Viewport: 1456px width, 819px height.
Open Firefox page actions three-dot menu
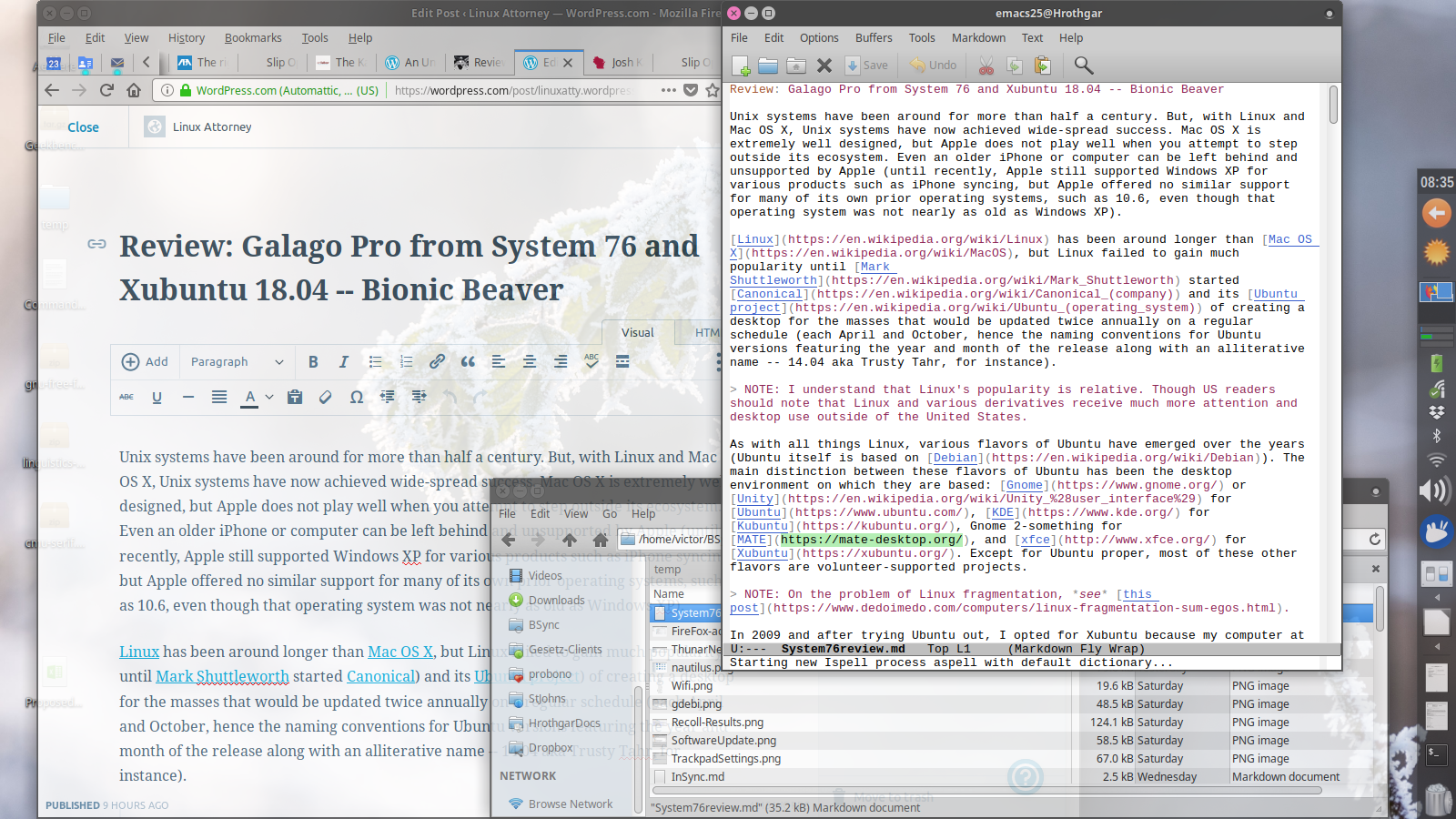[669, 90]
